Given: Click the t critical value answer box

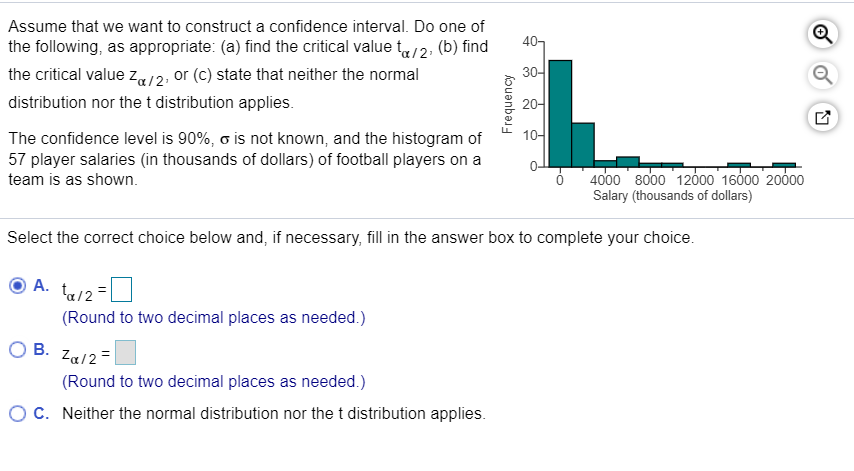Looking at the screenshot, I should coord(121,290).
